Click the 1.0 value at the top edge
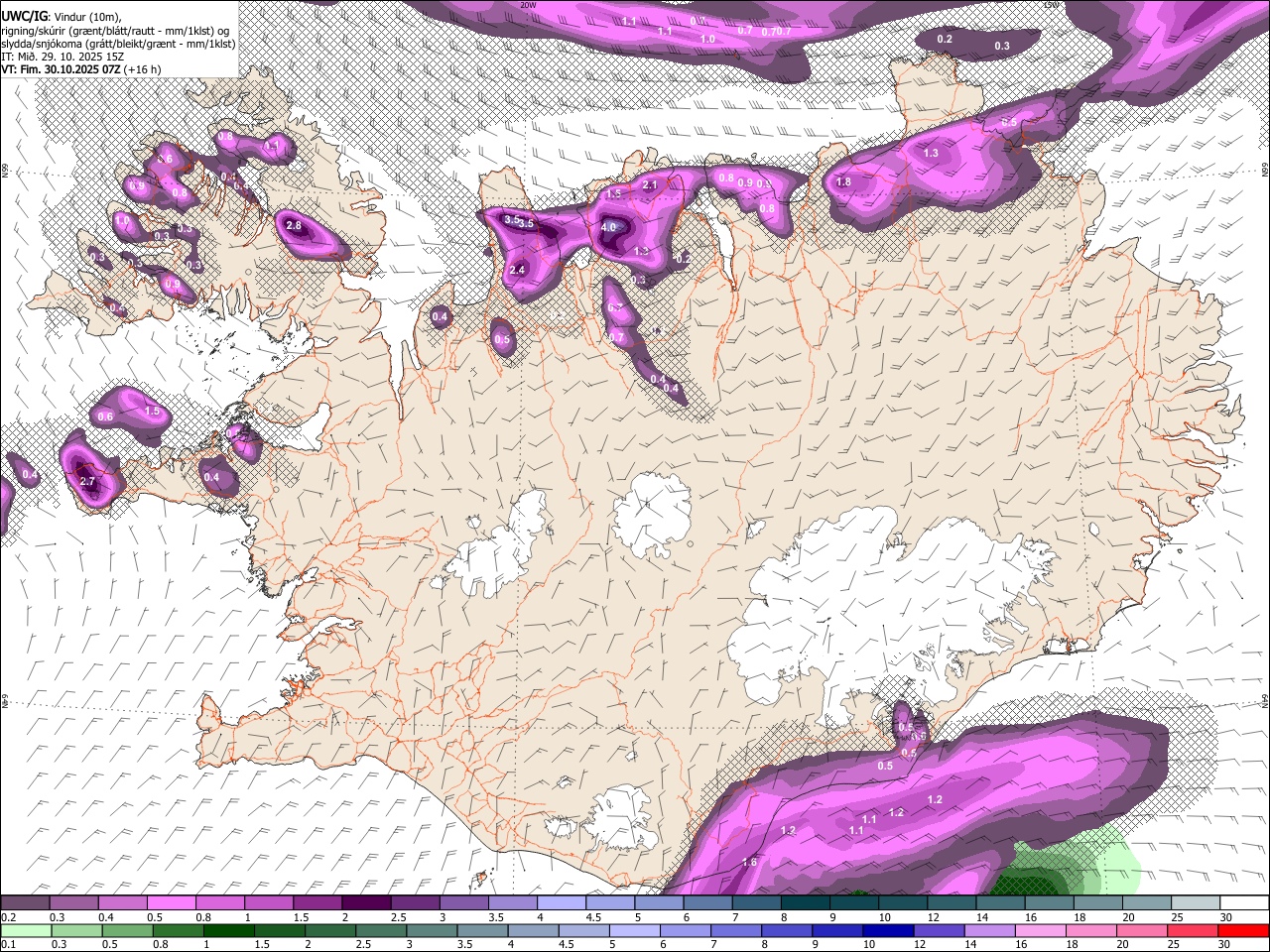Image resolution: width=1270 pixels, height=952 pixels. pos(707,39)
